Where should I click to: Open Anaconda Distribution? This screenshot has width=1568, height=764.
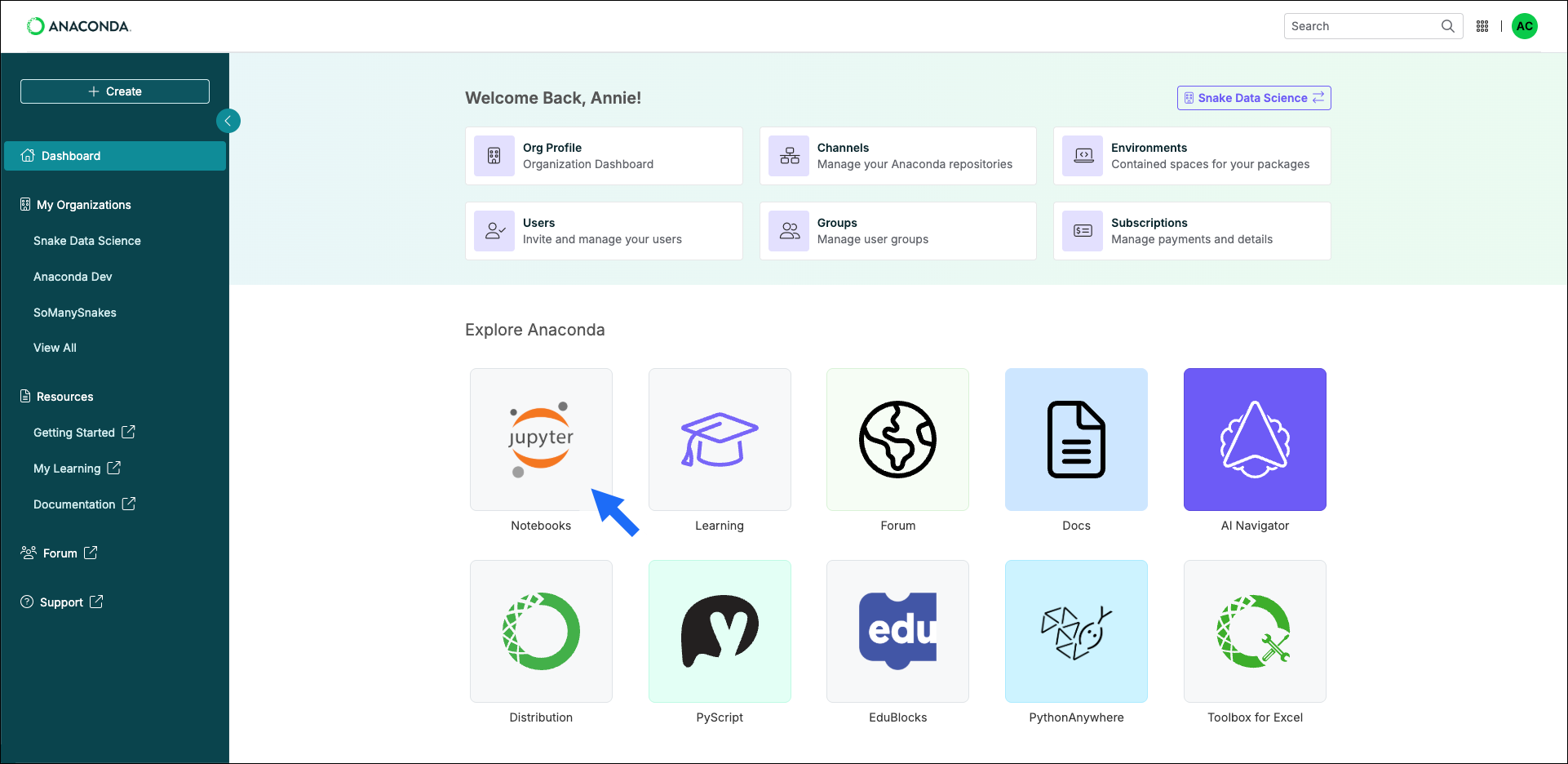[541, 631]
